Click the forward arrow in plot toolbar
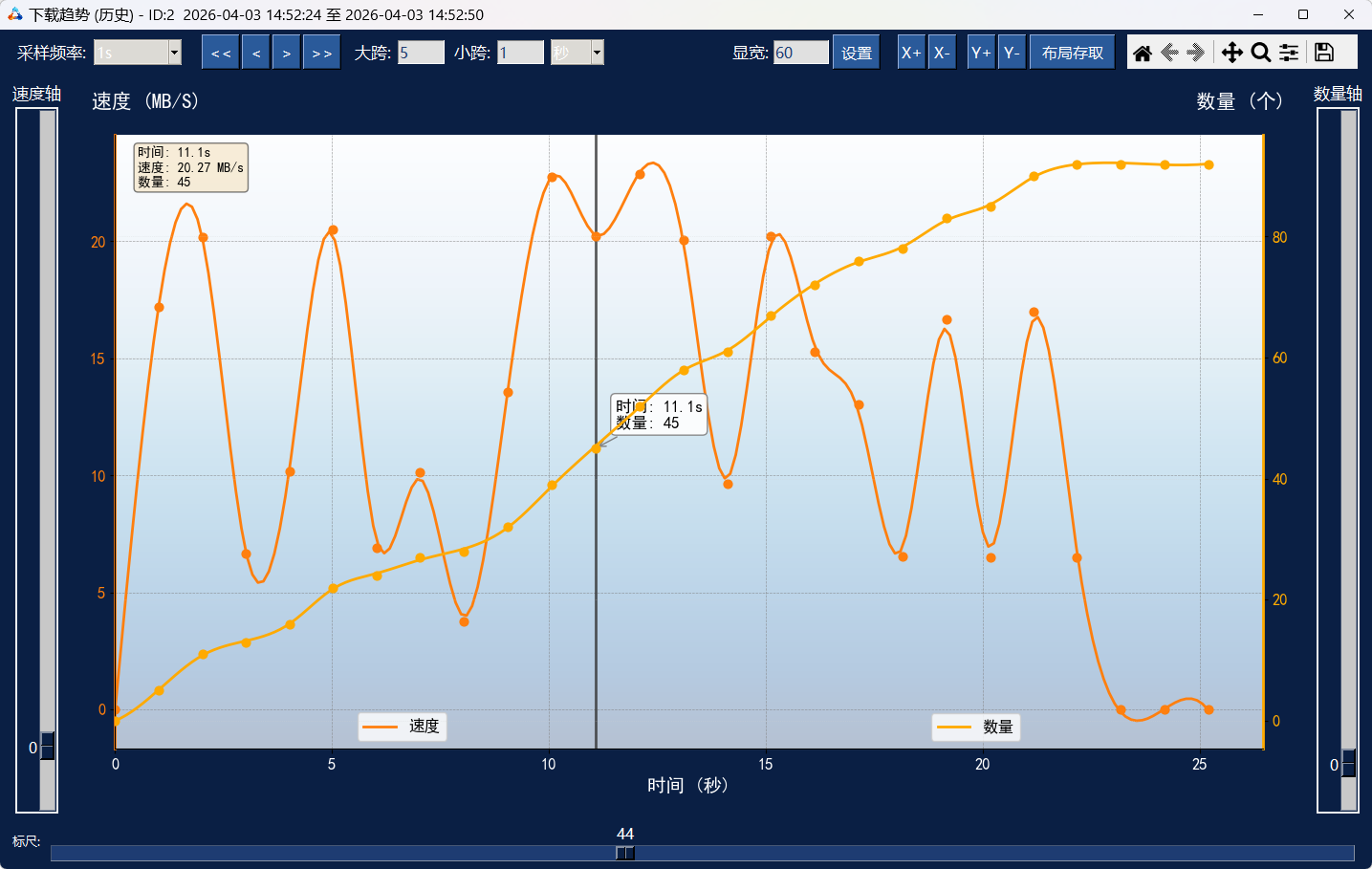The width and height of the screenshot is (1372, 869). pyautogui.click(x=1196, y=53)
